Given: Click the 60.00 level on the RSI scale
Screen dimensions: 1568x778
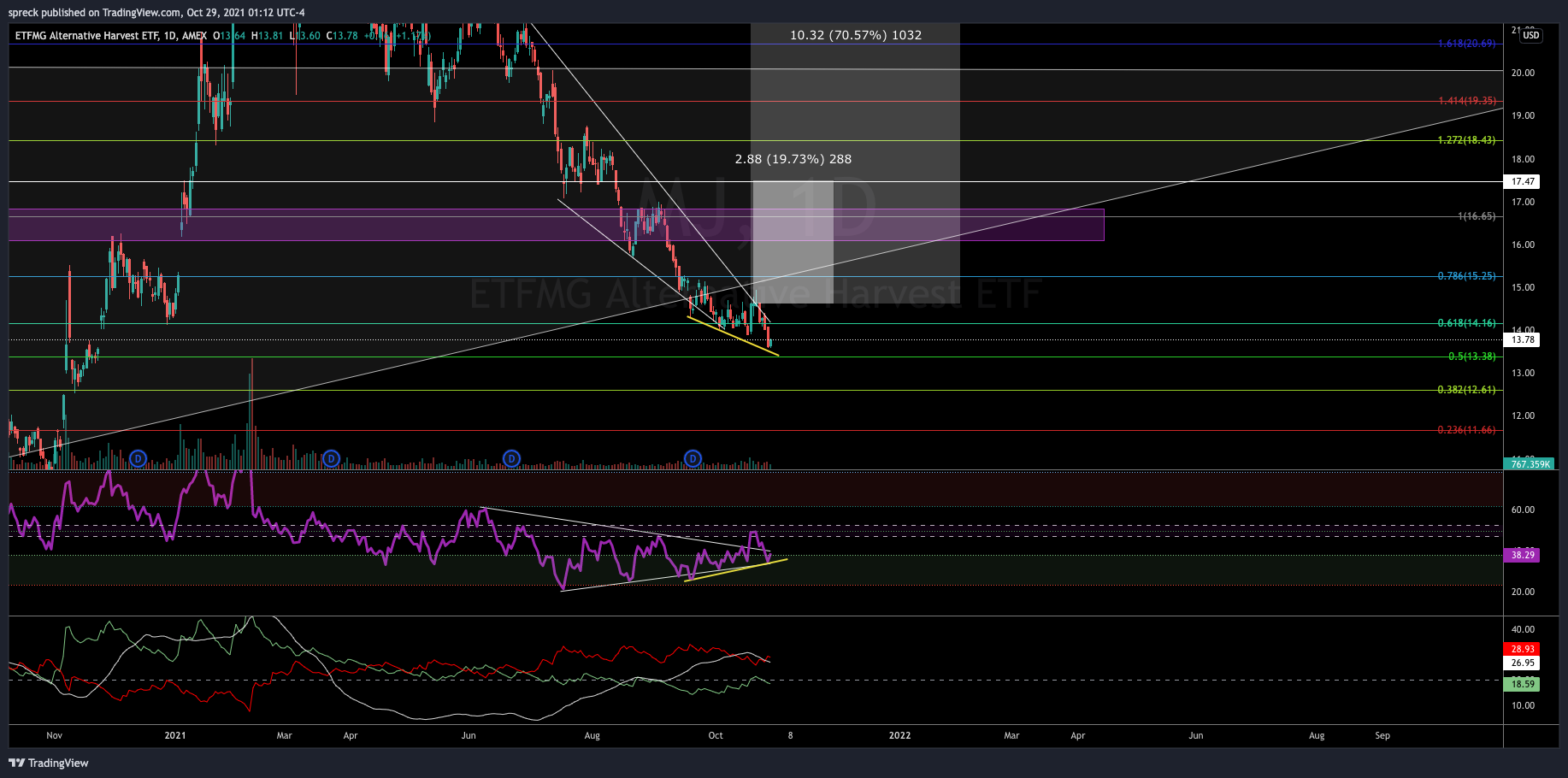Looking at the screenshot, I should coord(1523,510).
